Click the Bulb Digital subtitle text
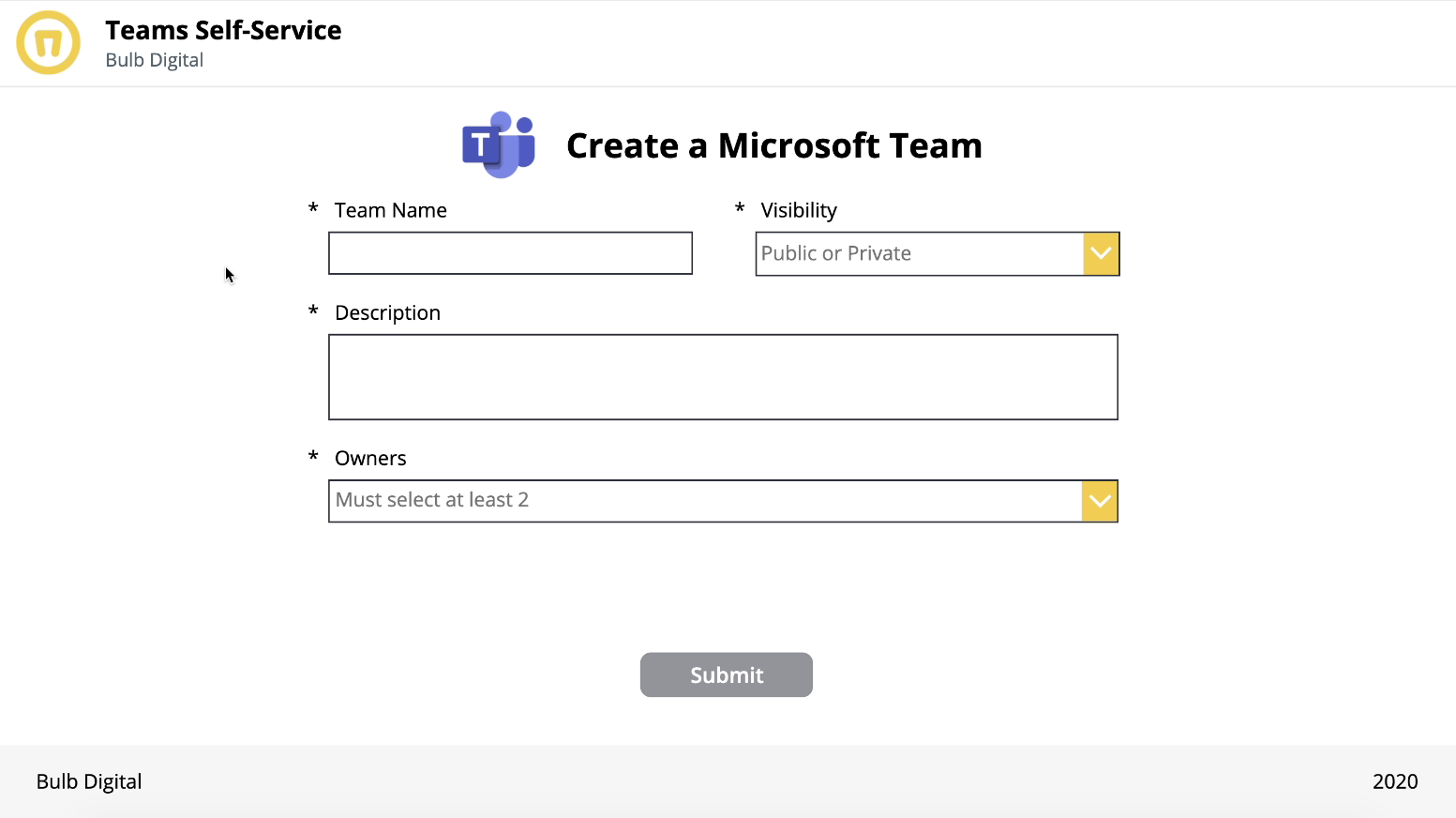1456x818 pixels. pyautogui.click(x=154, y=59)
